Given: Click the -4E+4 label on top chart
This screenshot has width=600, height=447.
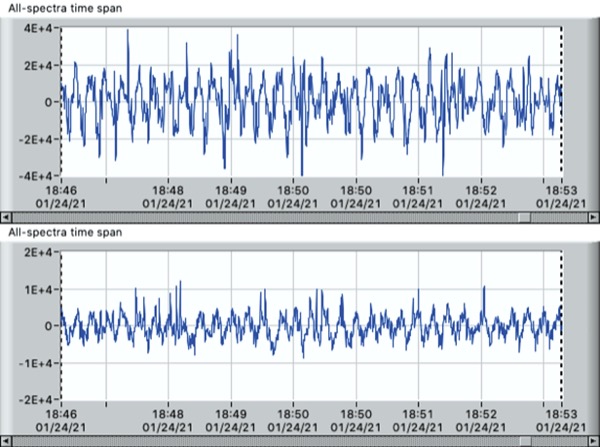Looking at the screenshot, I should (x=36, y=175).
